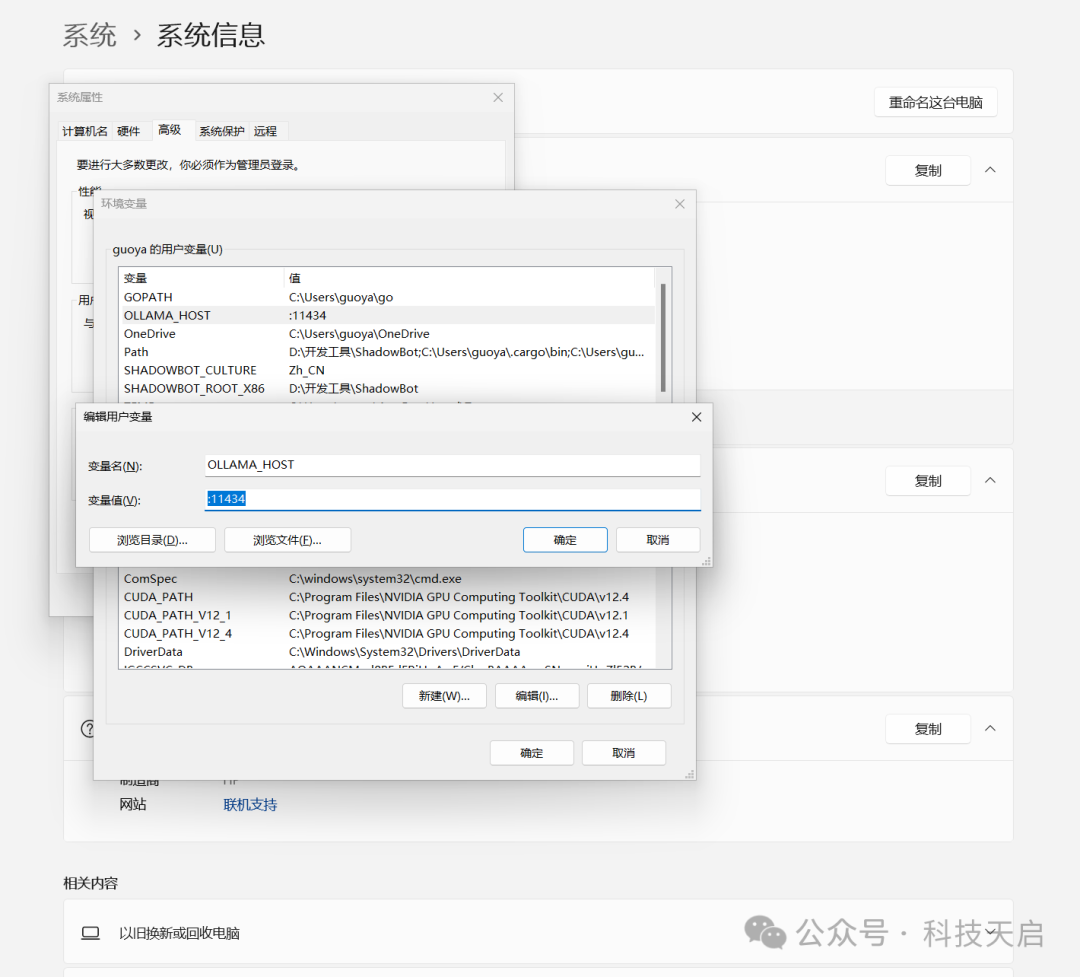This screenshot has height=977, width=1080.
Task: Click 浏览目录(D)... button
Action: tap(152, 540)
